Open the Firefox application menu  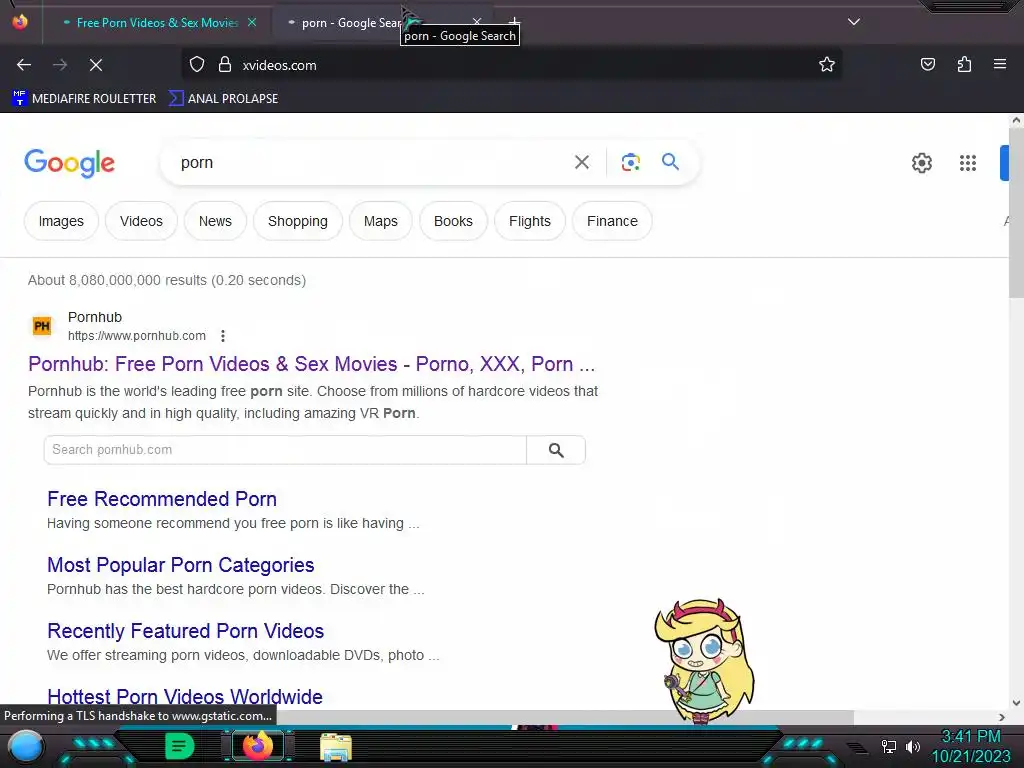click(1000, 65)
